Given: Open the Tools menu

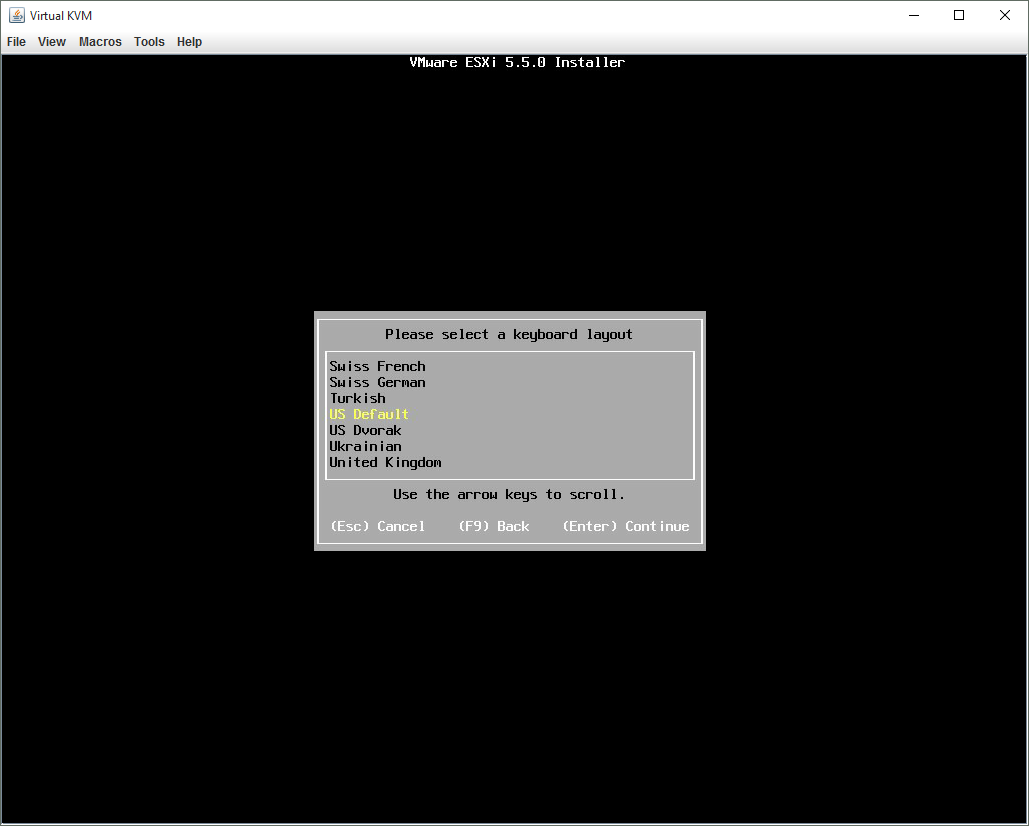Looking at the screenshot, I should coord(149,42).
